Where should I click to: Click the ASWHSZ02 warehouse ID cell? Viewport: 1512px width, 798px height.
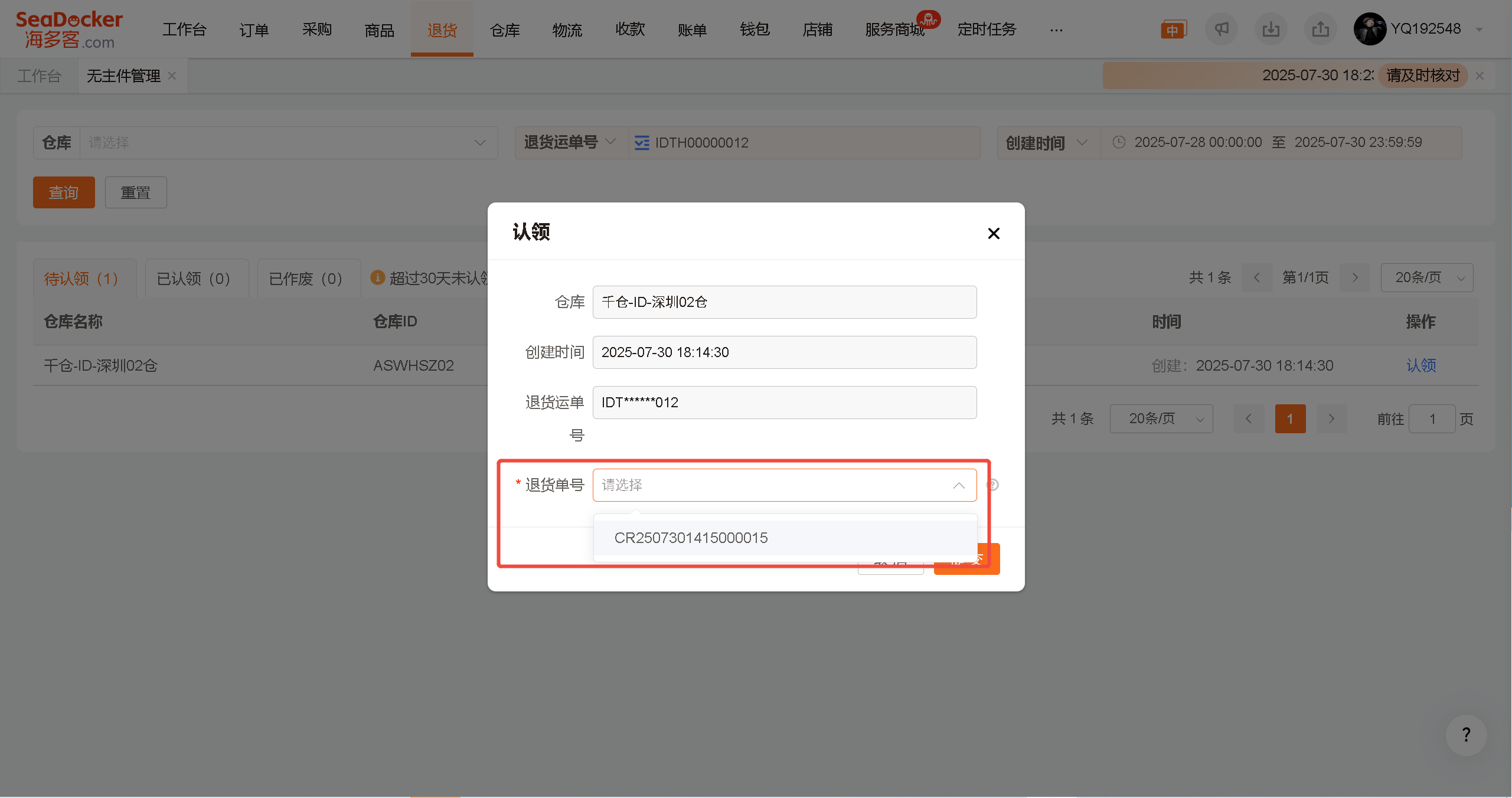click(413, 365)
